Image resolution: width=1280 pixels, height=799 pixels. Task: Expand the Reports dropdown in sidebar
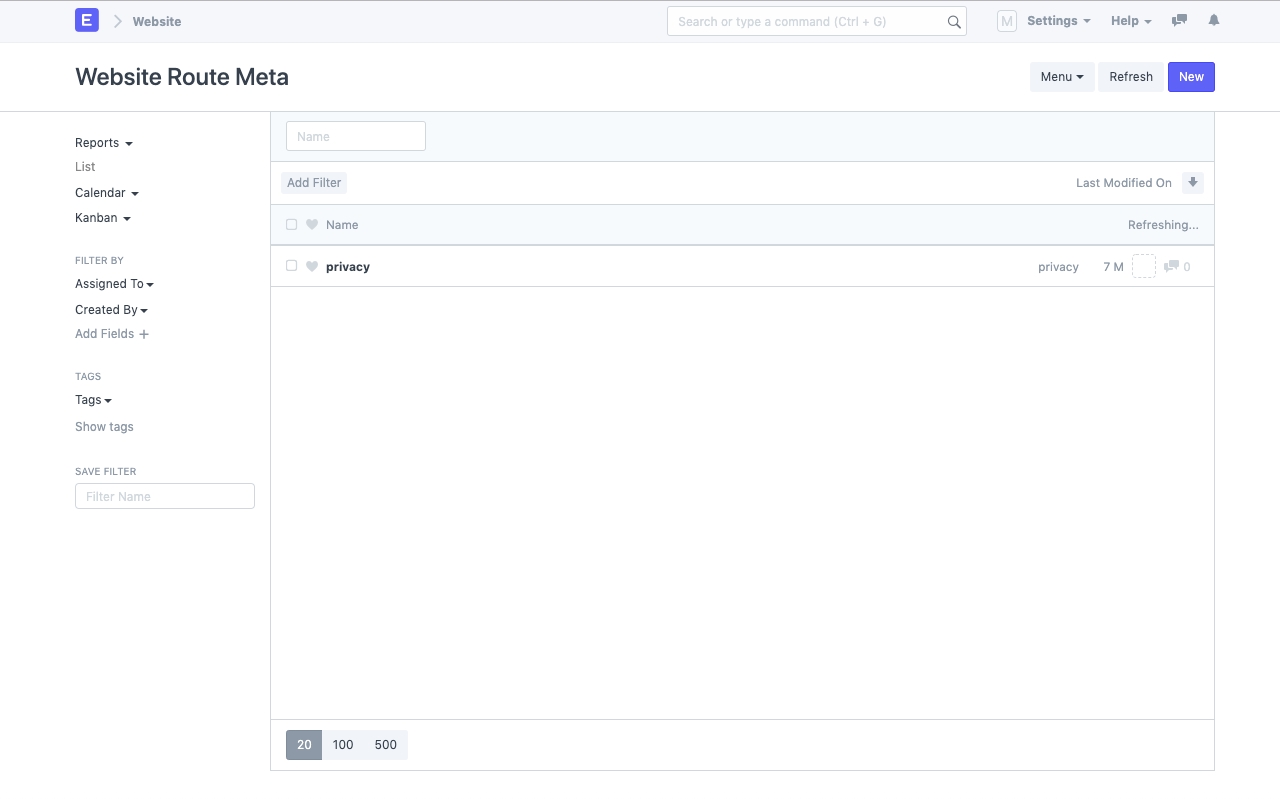104,143
